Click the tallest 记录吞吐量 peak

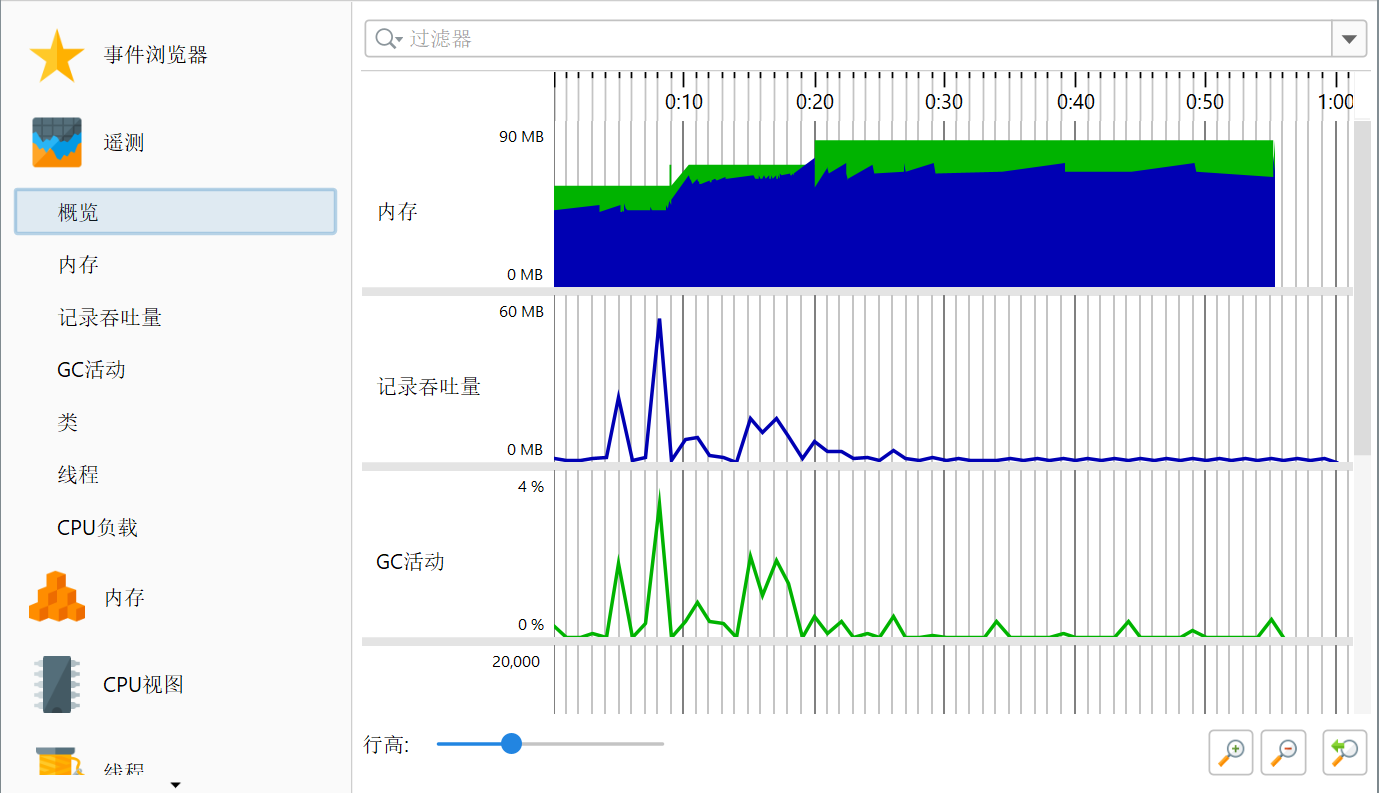point(659,322)
